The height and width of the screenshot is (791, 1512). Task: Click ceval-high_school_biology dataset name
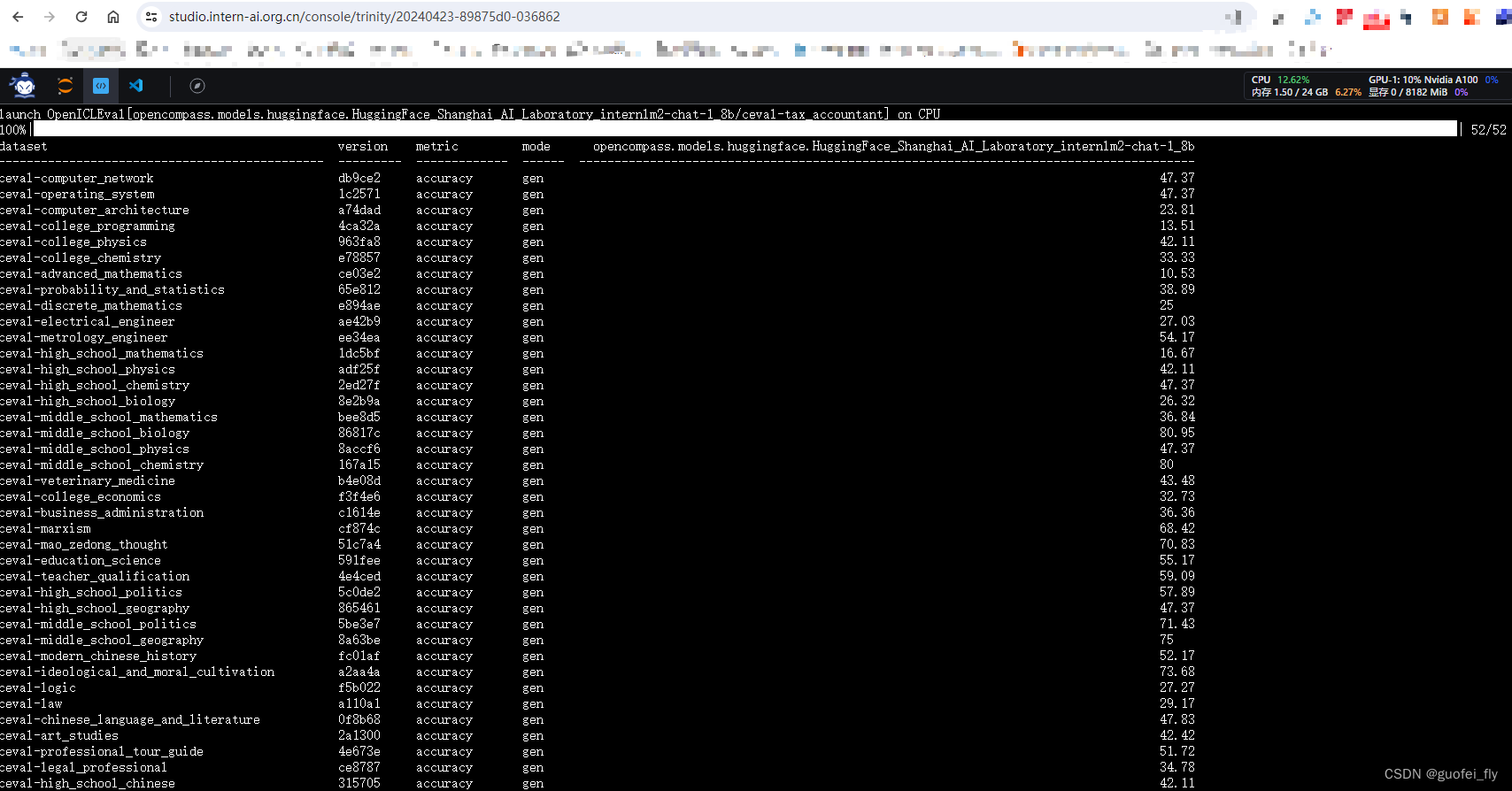tap(88, 401)
